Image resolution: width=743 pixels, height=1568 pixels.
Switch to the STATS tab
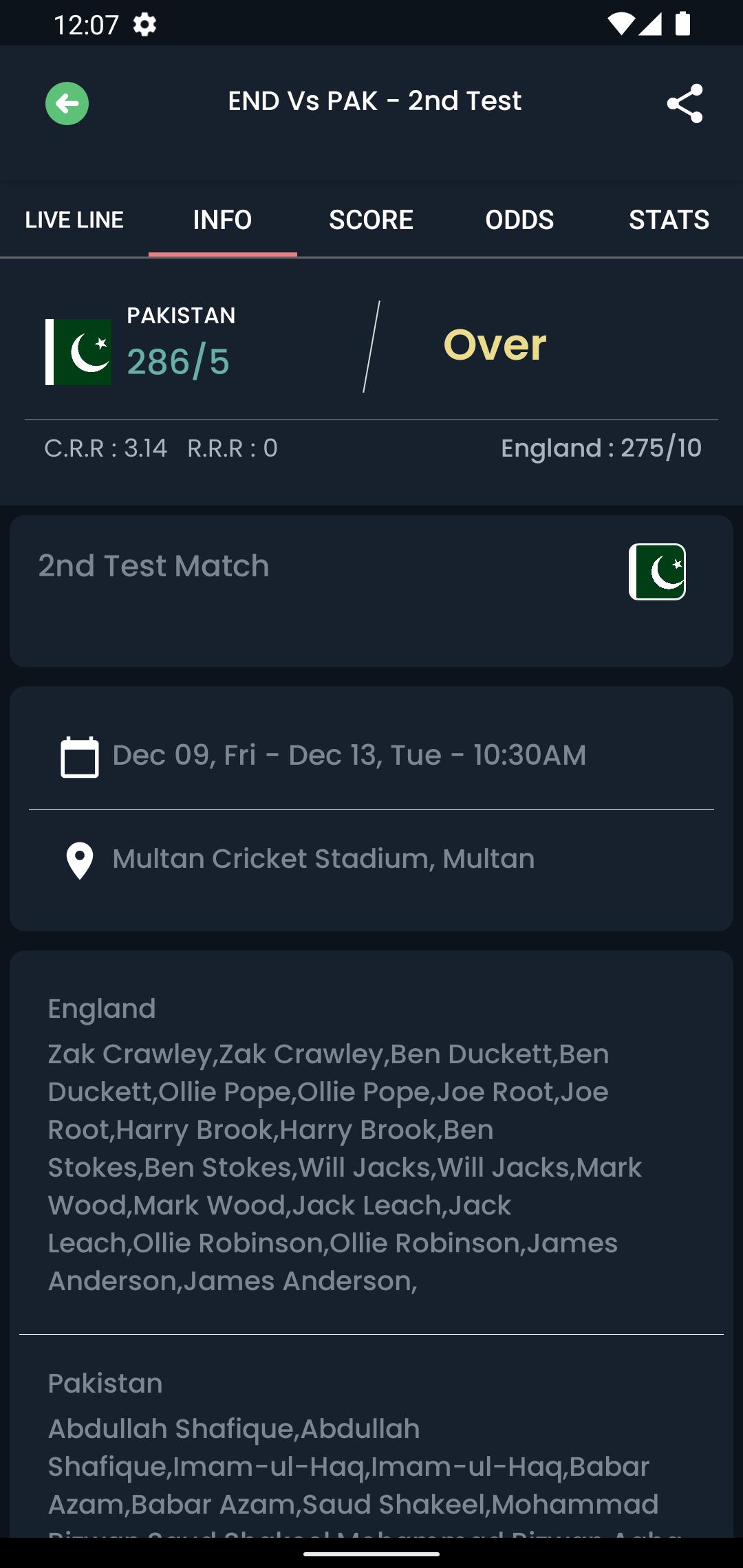pos(669,220)
